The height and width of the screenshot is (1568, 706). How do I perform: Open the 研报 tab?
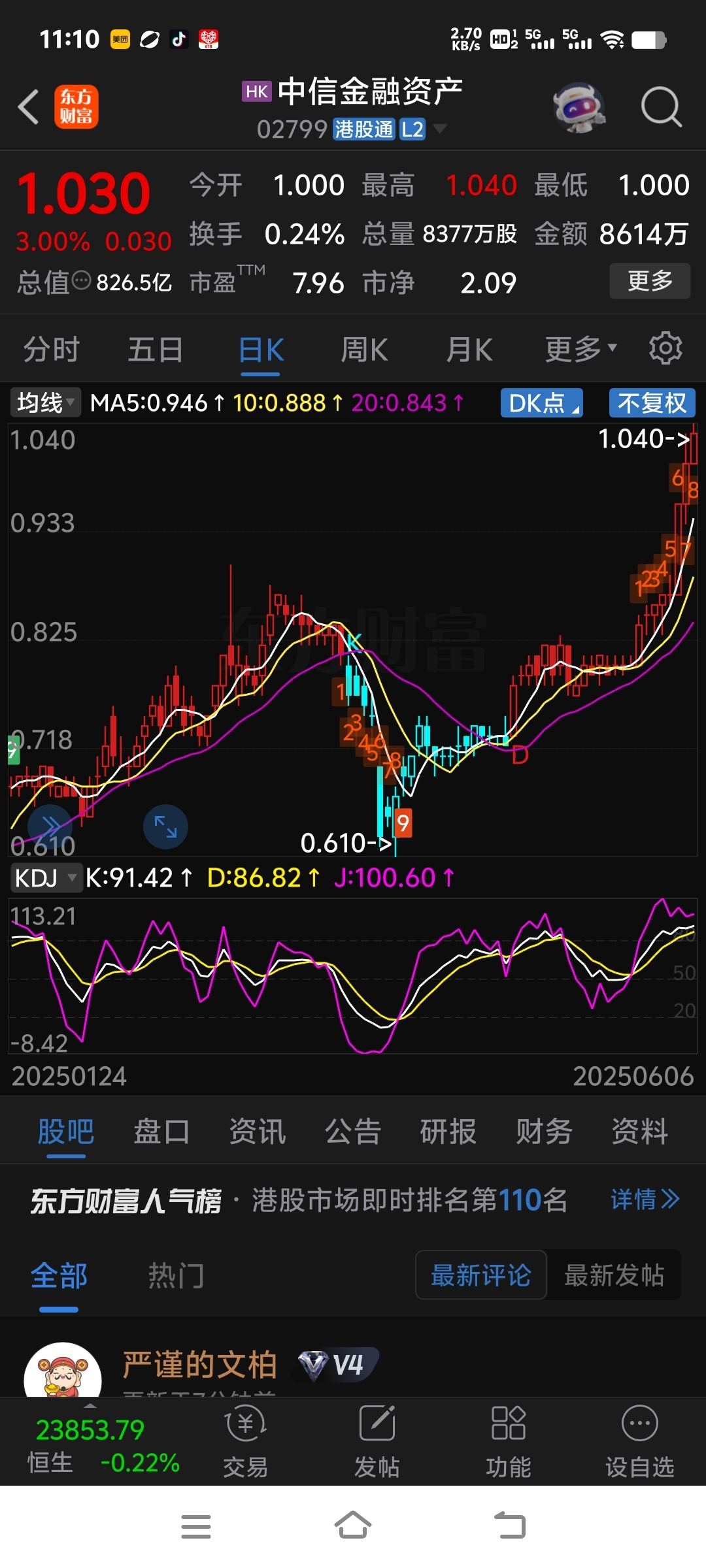coord(448,1132)
